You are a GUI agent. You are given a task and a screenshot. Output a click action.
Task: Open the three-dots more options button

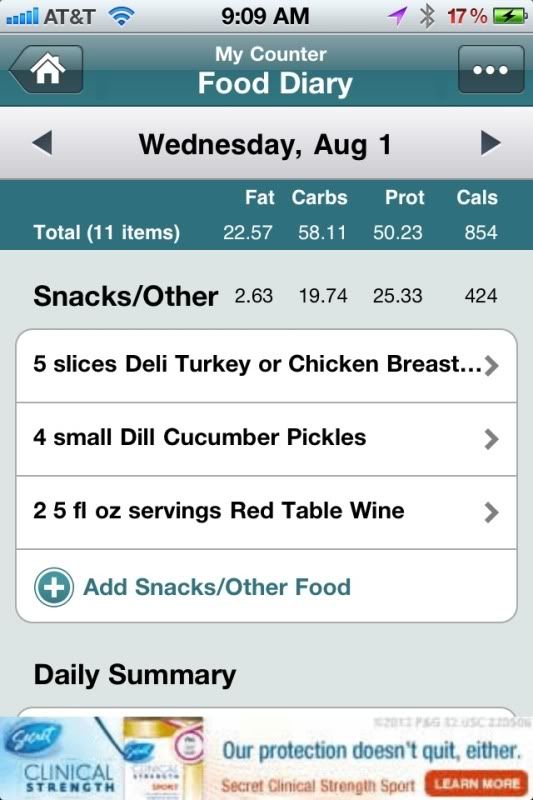pos(491,69)
